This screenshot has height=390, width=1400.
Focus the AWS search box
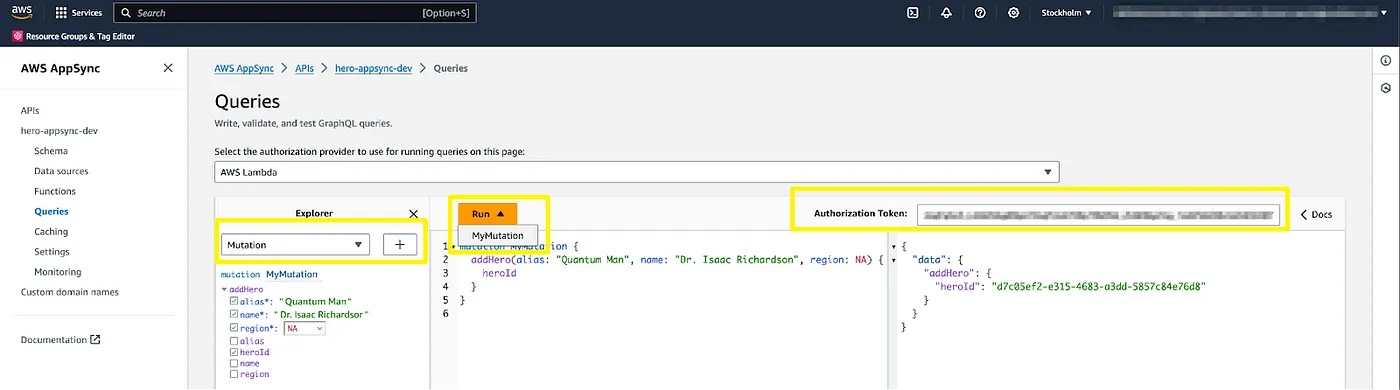[x=295, y=13]
